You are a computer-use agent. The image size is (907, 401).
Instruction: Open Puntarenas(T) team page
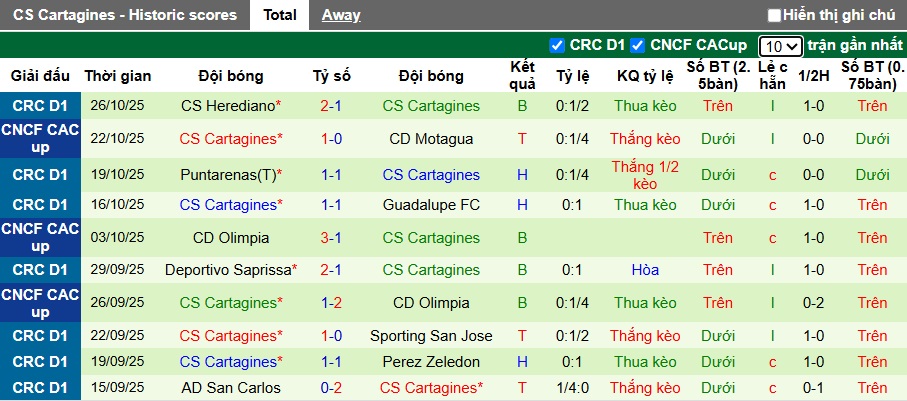227,175
